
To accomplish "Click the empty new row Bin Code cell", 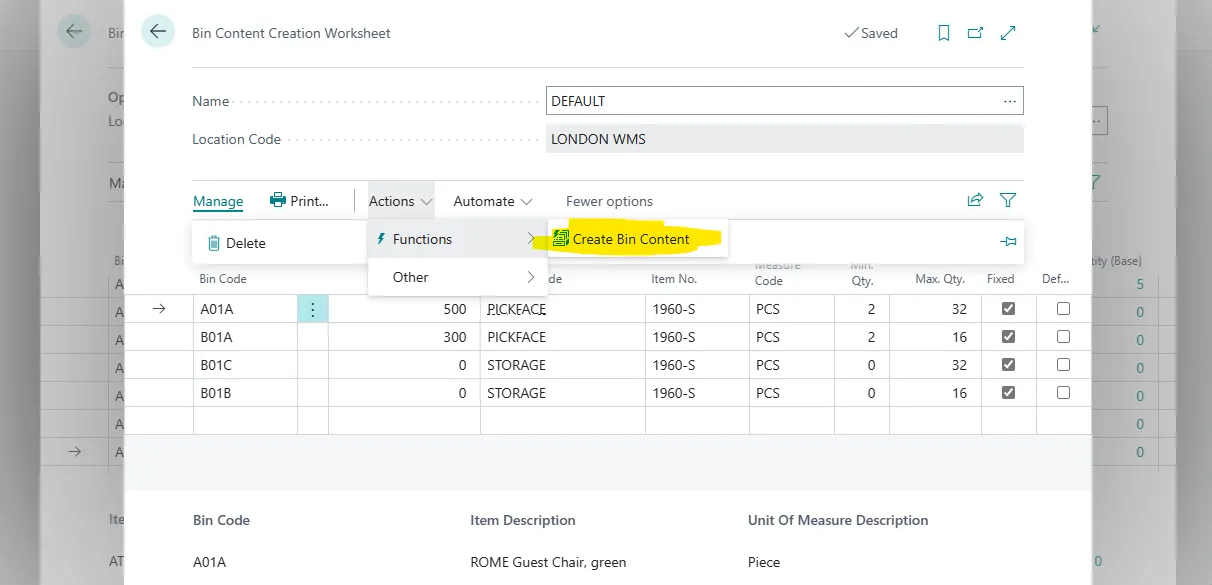I will pos(245,421).
